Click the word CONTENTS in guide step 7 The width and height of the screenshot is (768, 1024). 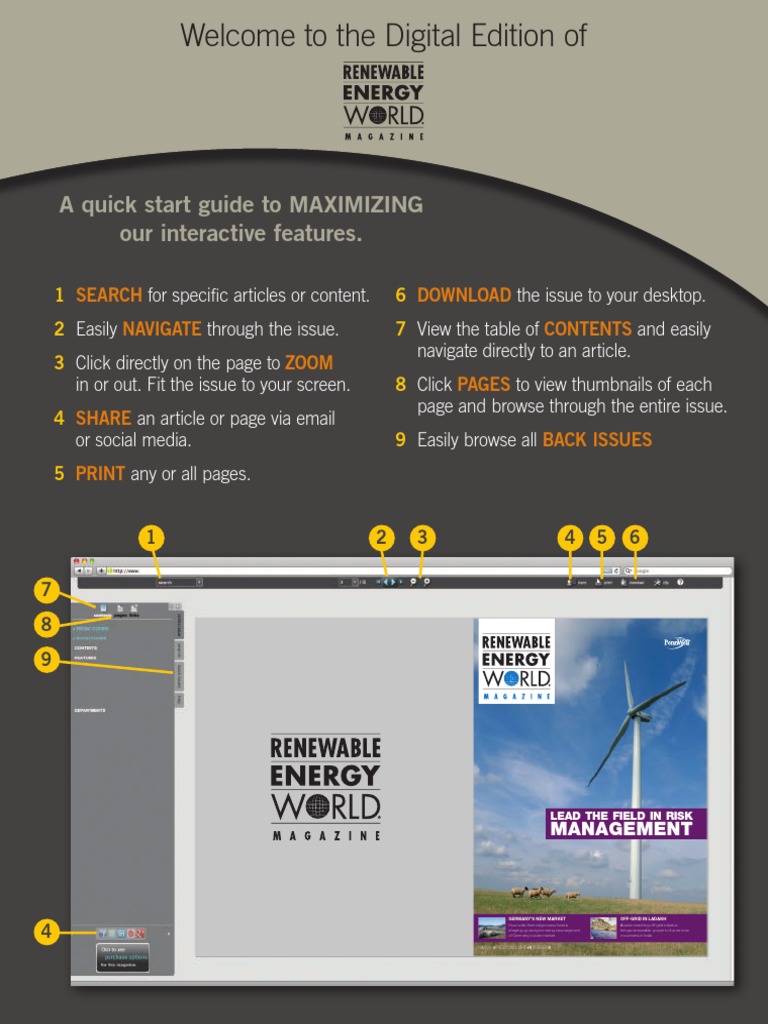coord(588,328)
